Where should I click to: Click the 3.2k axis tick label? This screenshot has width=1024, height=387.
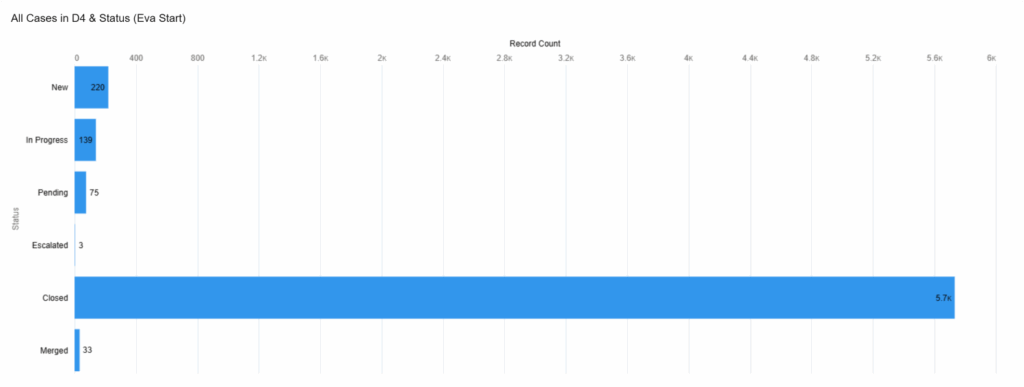[x=566, y=58]
